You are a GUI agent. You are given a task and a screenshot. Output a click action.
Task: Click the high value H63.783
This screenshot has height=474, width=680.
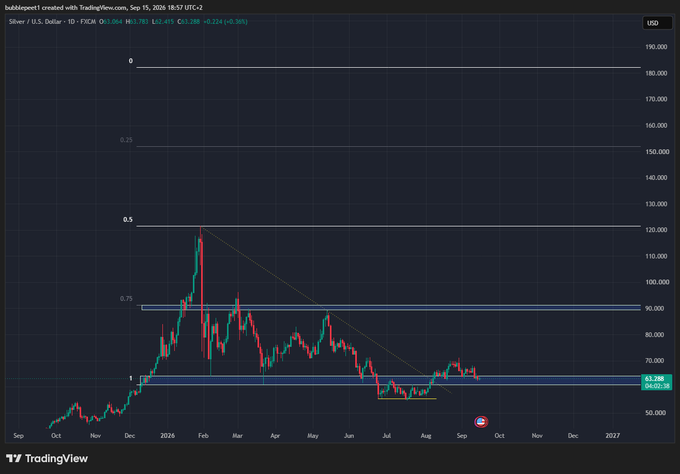[137, 21]
